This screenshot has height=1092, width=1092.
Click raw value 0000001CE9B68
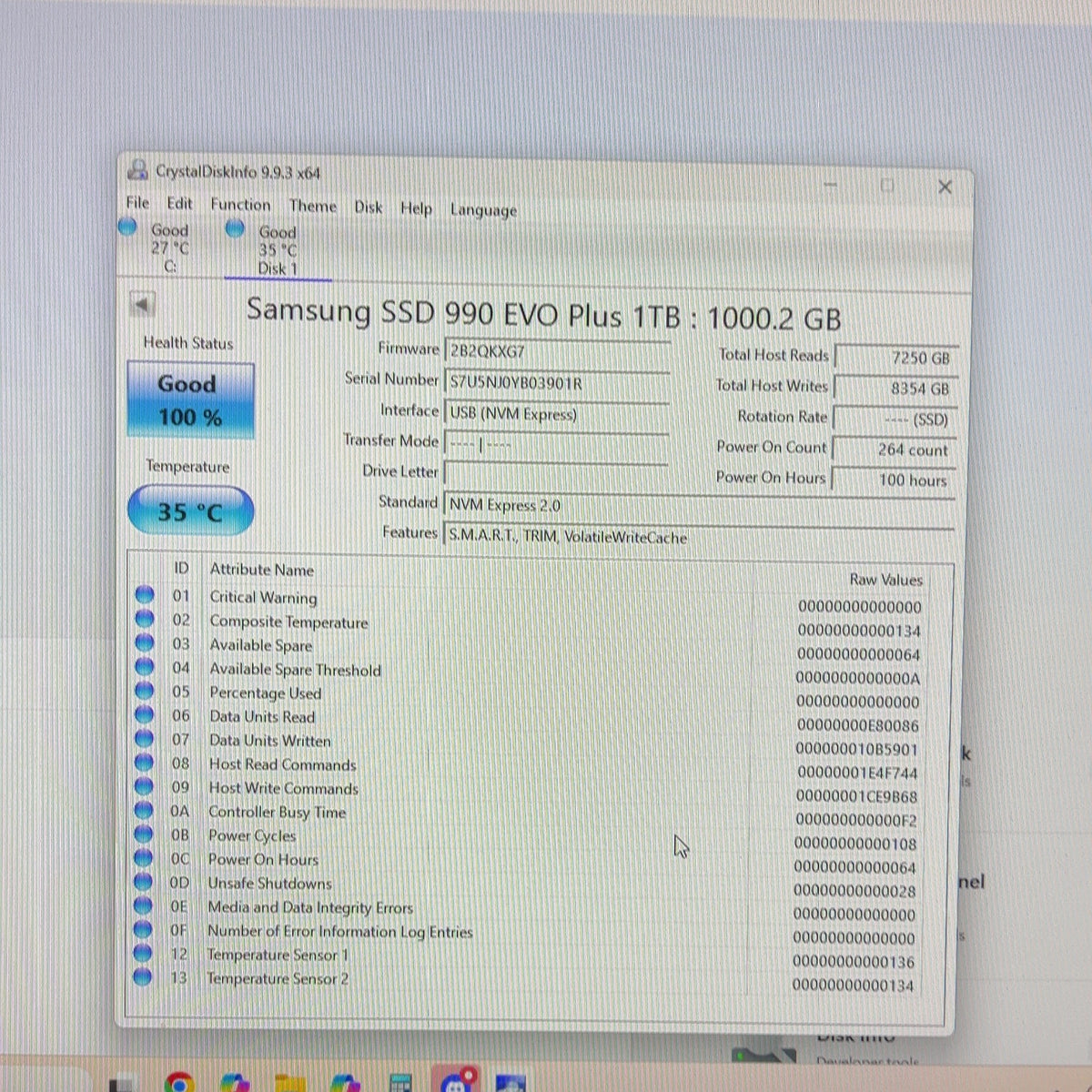click(x=856, y=796)
